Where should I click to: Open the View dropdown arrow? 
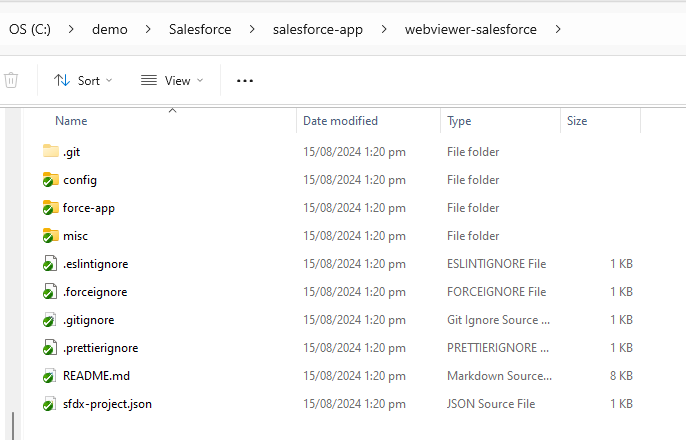pyautogui.click(x=200, y=80)
